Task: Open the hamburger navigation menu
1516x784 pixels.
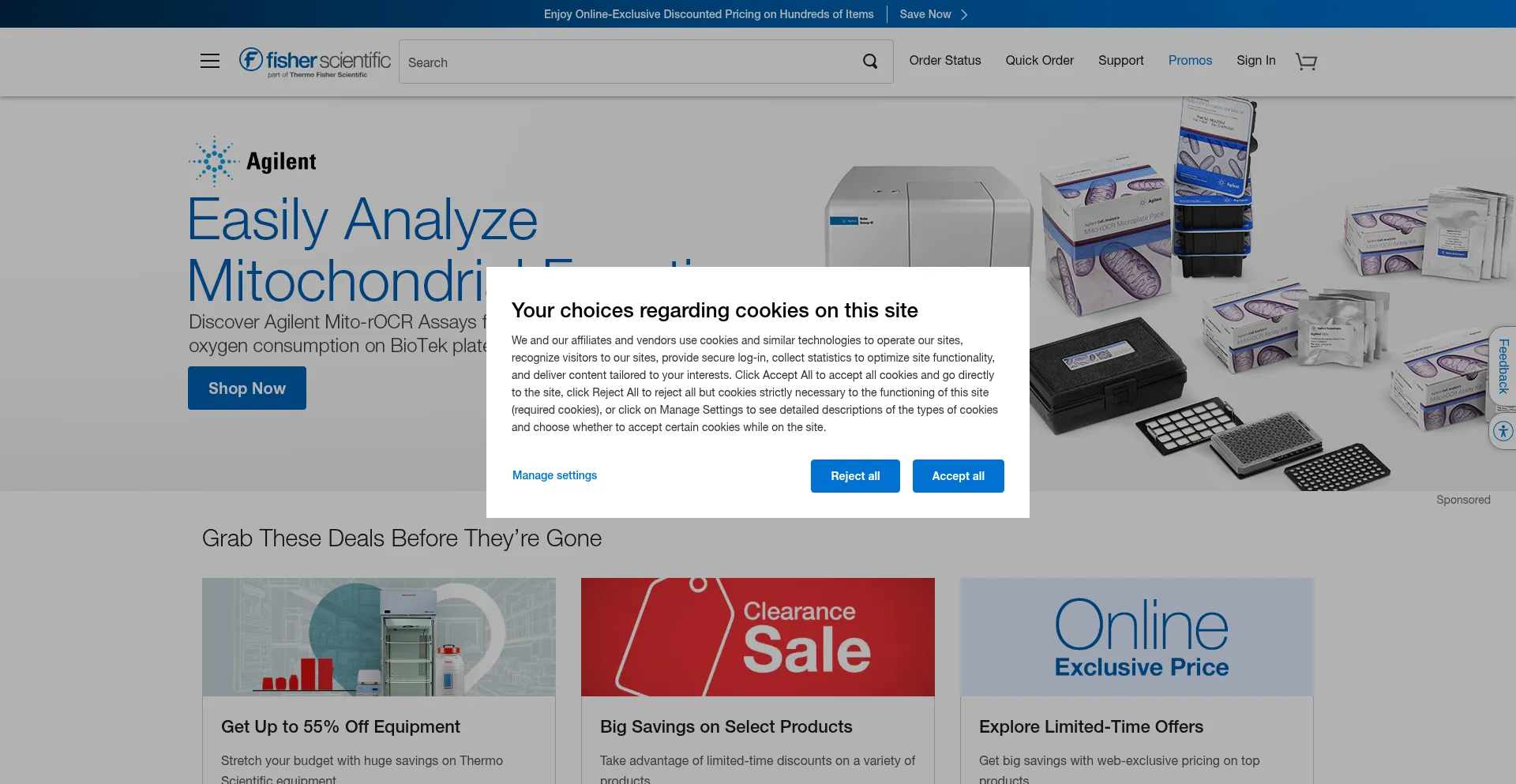Action: coord(210,61)
